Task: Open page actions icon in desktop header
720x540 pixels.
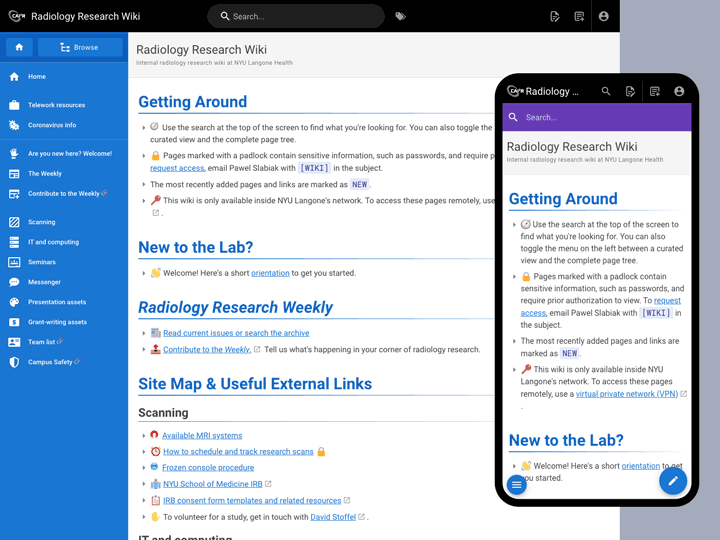Action: [555, 17]
